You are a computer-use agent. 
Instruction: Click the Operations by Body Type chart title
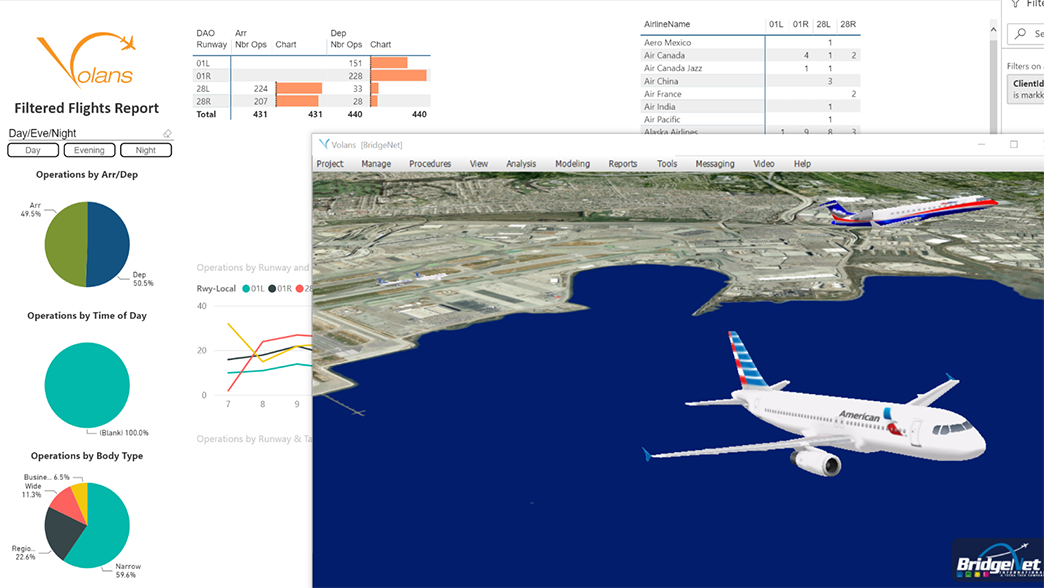(87, 455)
